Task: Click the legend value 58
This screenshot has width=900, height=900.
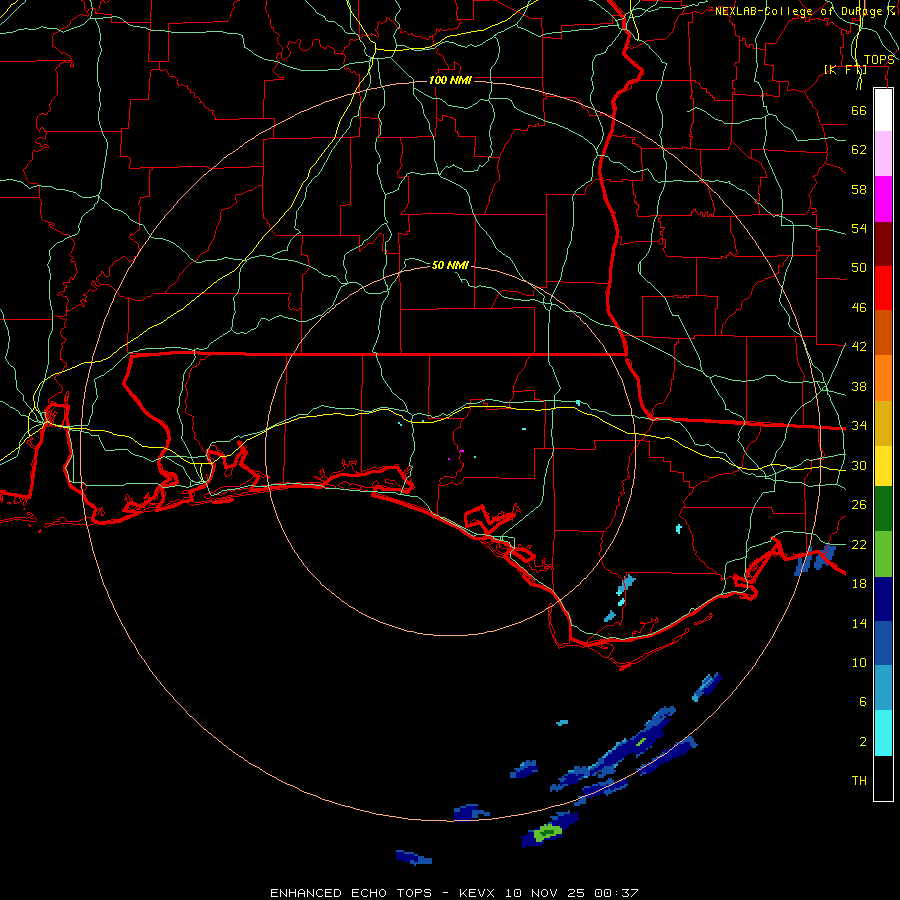Action: point(859,189)
